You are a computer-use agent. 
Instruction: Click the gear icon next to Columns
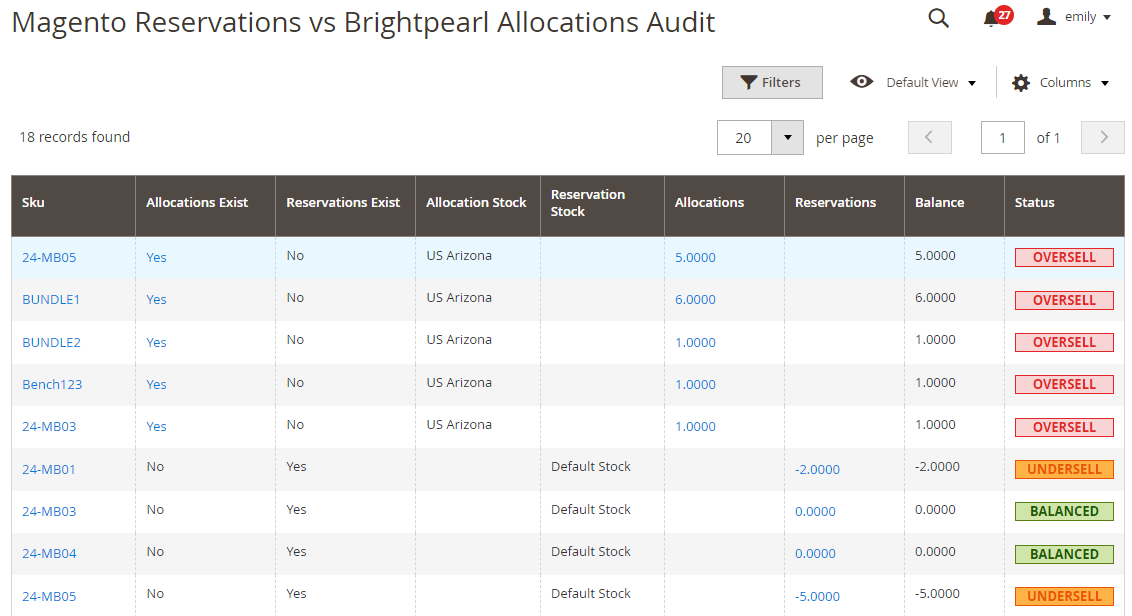click(1019, 82)
